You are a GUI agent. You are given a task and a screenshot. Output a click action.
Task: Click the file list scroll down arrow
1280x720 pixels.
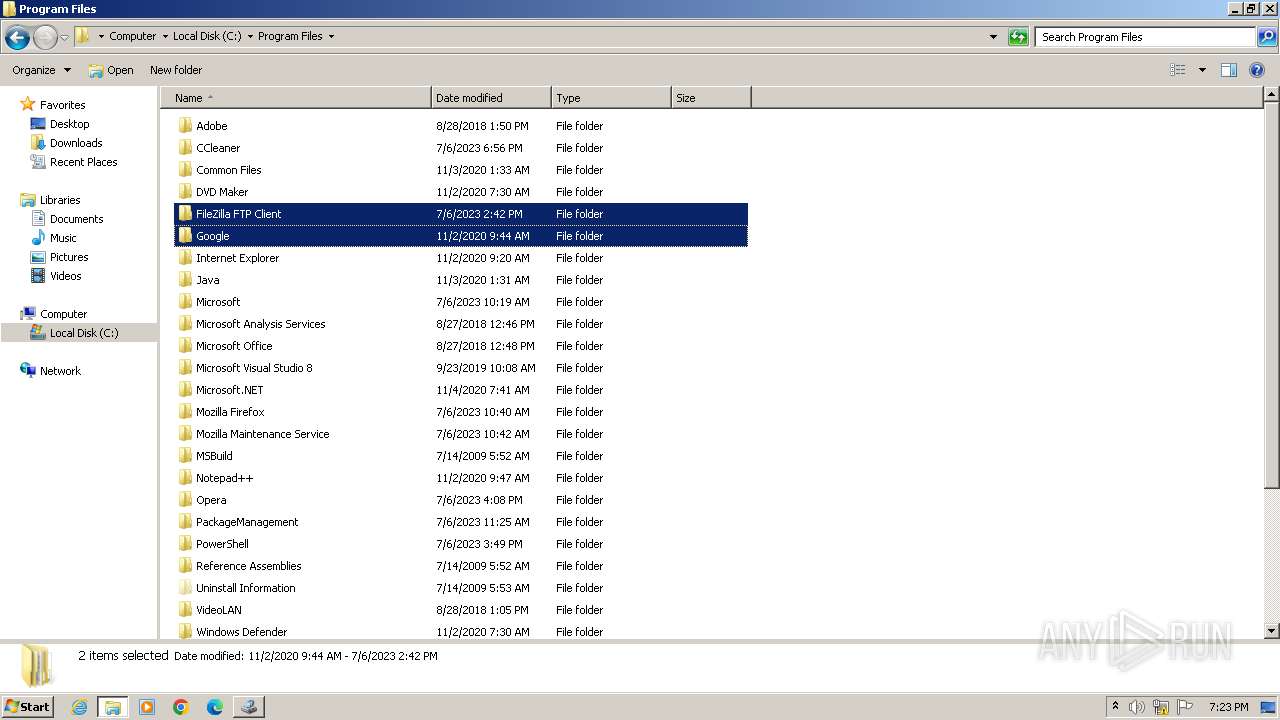pos(1272,631)
